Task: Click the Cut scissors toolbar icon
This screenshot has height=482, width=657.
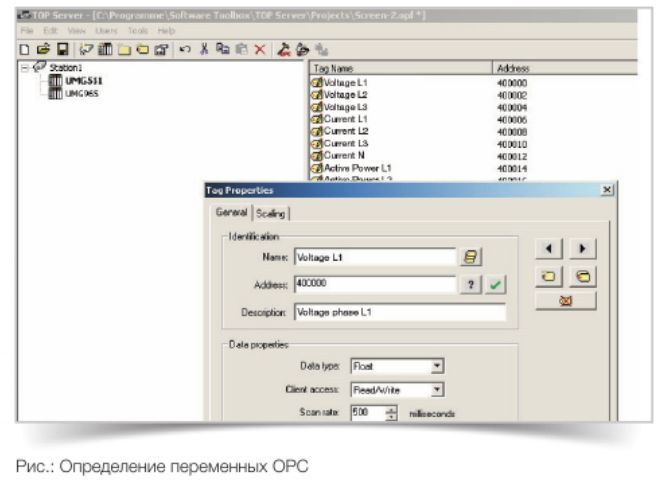Action: [202, 47]
